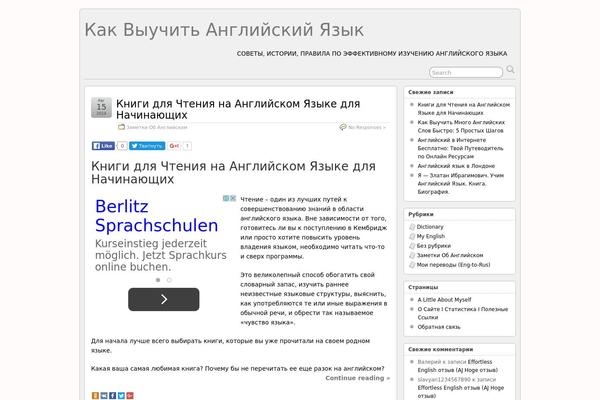Open Обратная связь page
600x400 pixels.
439,327
